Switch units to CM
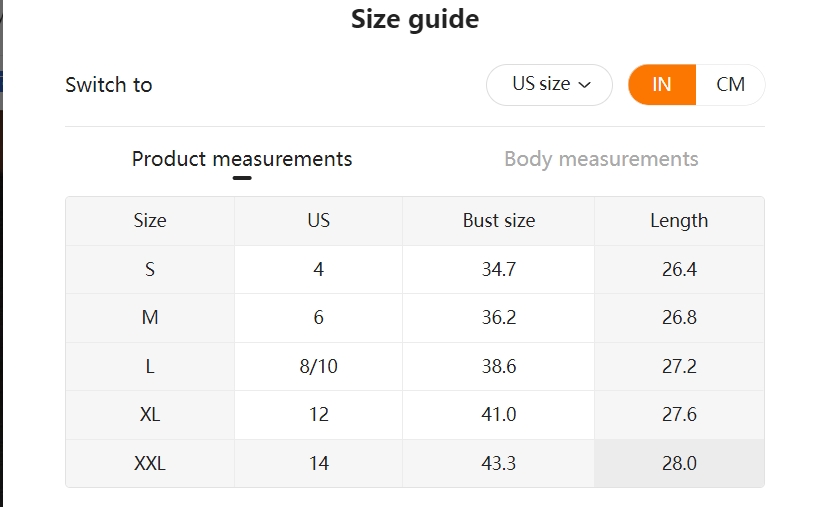 [730, 85]
